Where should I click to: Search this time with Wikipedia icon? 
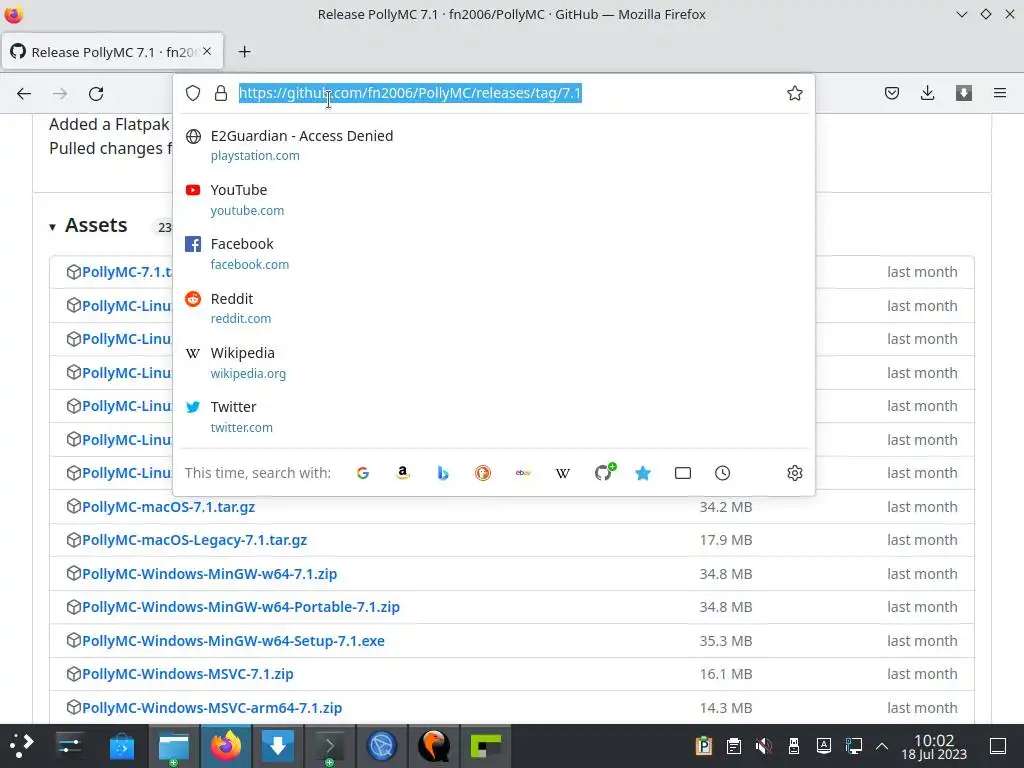click(562, 473)
